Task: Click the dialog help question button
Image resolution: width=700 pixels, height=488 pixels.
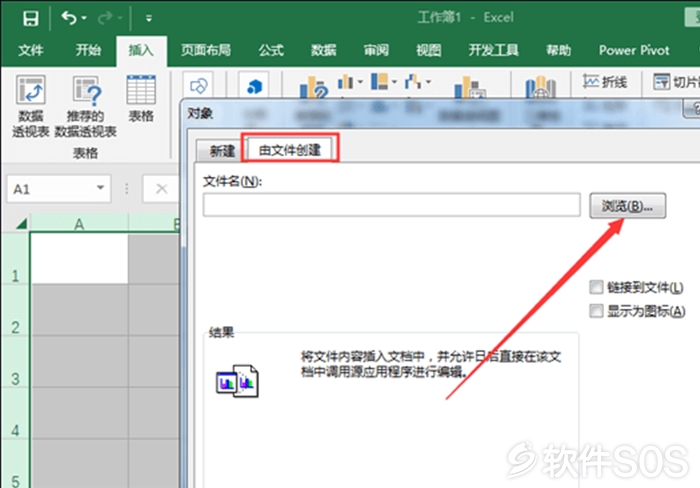Action: (694, 108)
